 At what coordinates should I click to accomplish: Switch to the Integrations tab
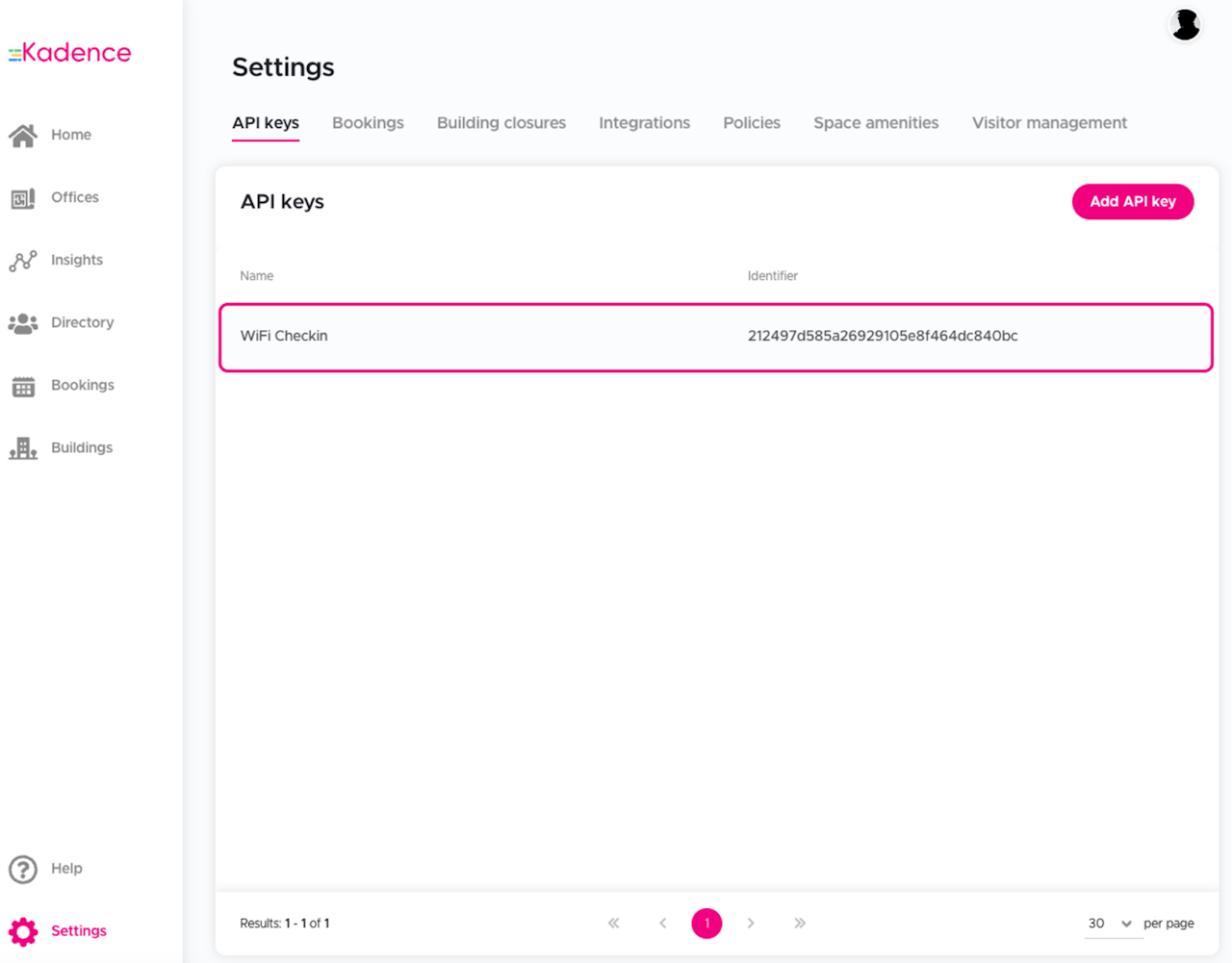click(x=644, y=123)
